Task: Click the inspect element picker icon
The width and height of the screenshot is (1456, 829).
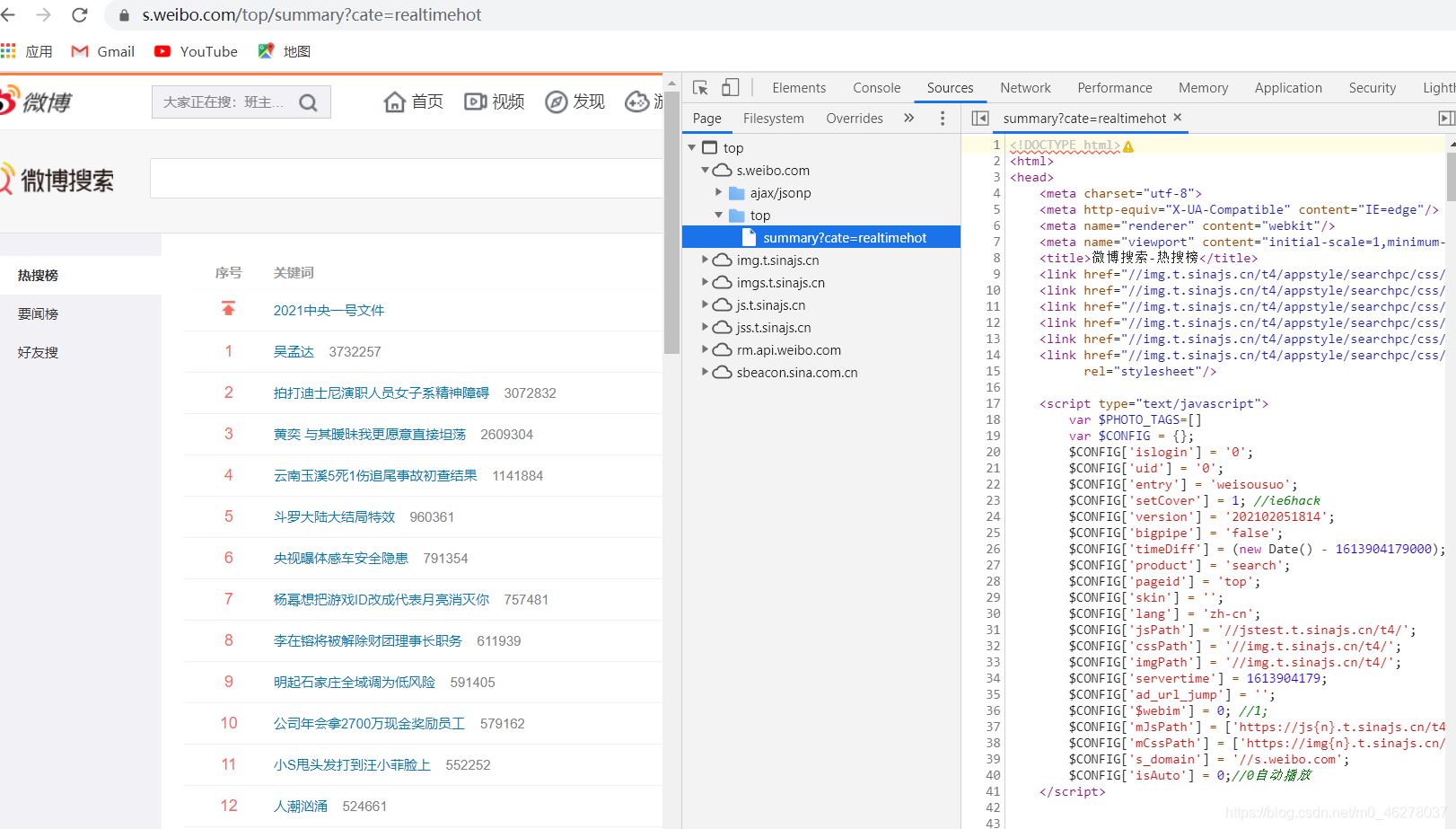Action: [700, 87]
